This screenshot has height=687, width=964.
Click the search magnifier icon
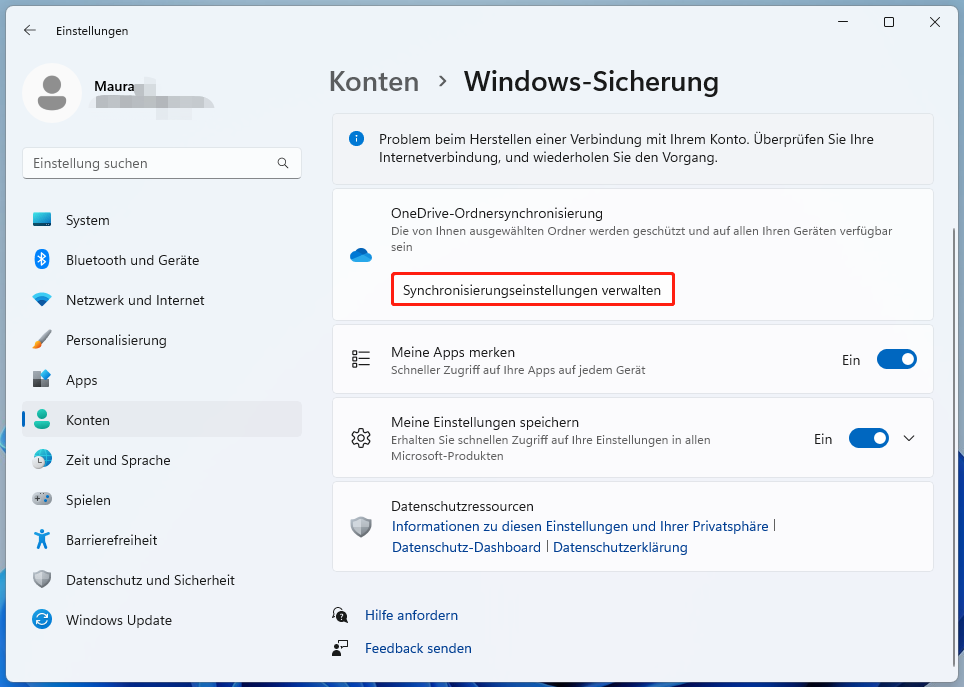(283, 162)
